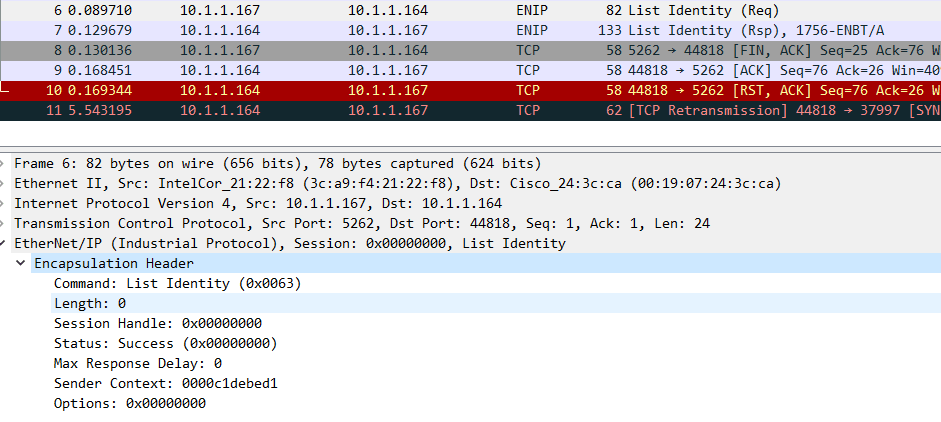Image resolution: width=941 pixels, height=422 pixels.
Task: Expand the Frame 6 details row
Action: pos(2,163)
